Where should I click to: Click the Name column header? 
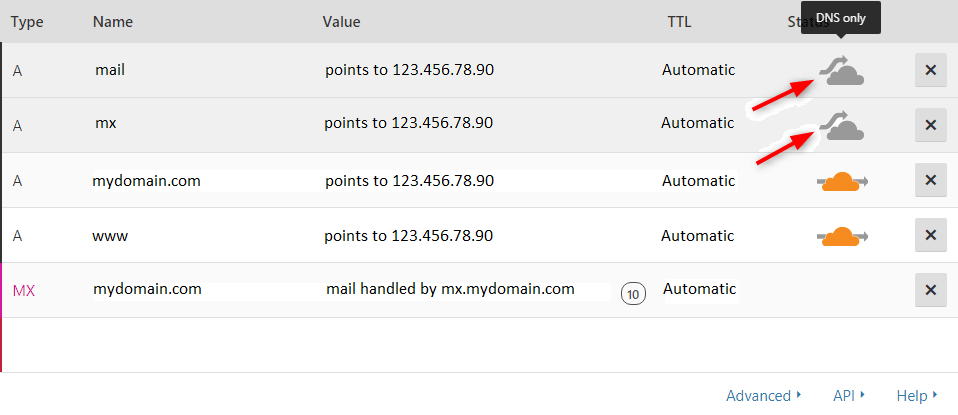point(112,21)
